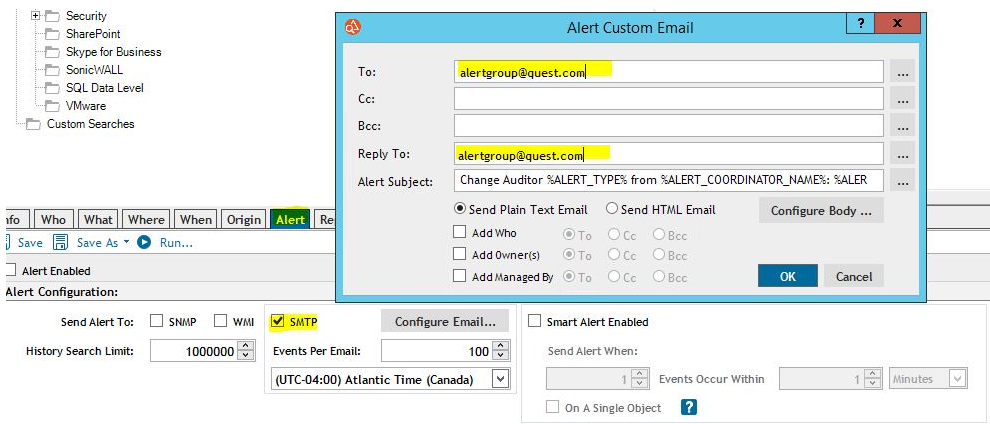
Task: Tick the Smart Alert Enabled checkbox
Action: pyautogui.click(x=534, y=322)
